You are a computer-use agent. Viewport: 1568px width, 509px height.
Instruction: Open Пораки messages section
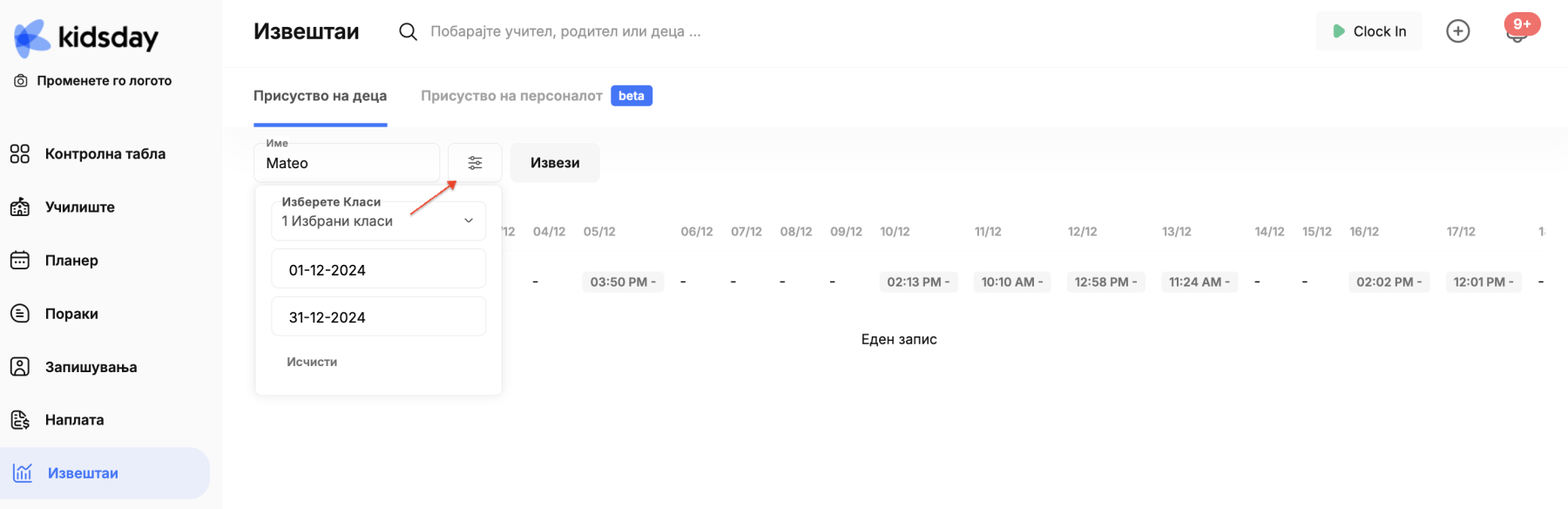pos(71,314)
